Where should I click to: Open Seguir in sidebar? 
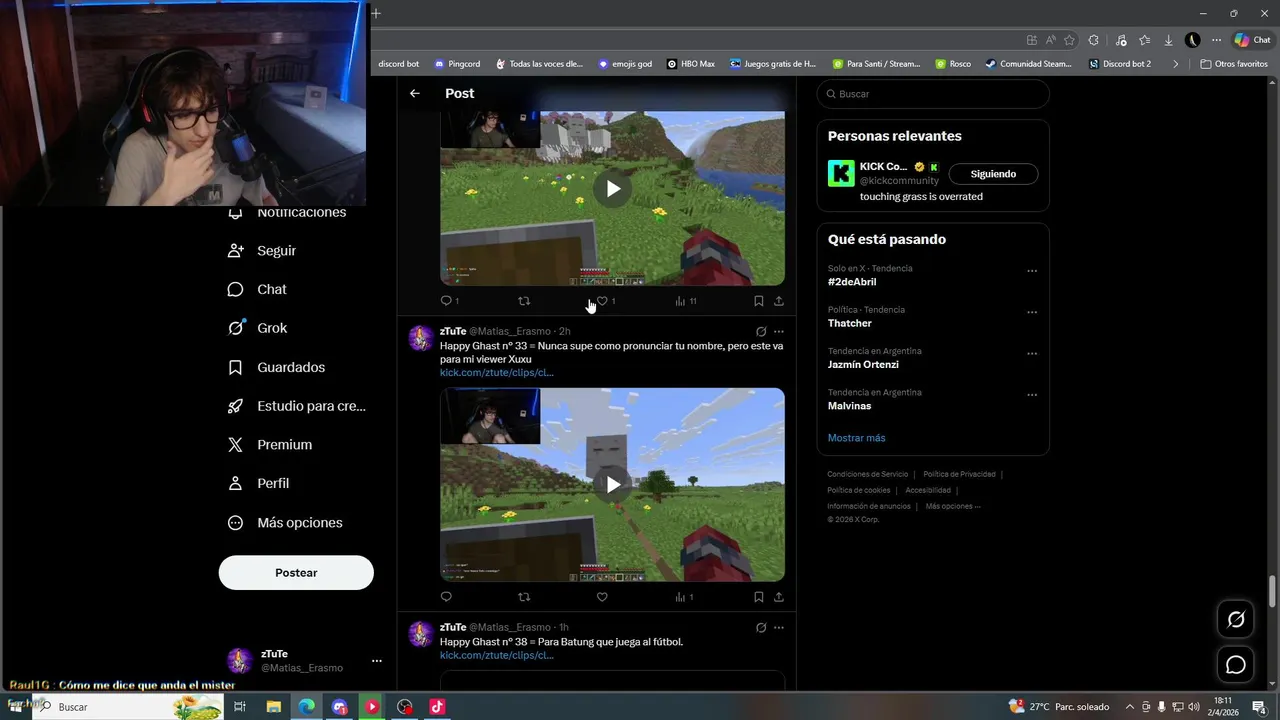click(x=263, y=251)
